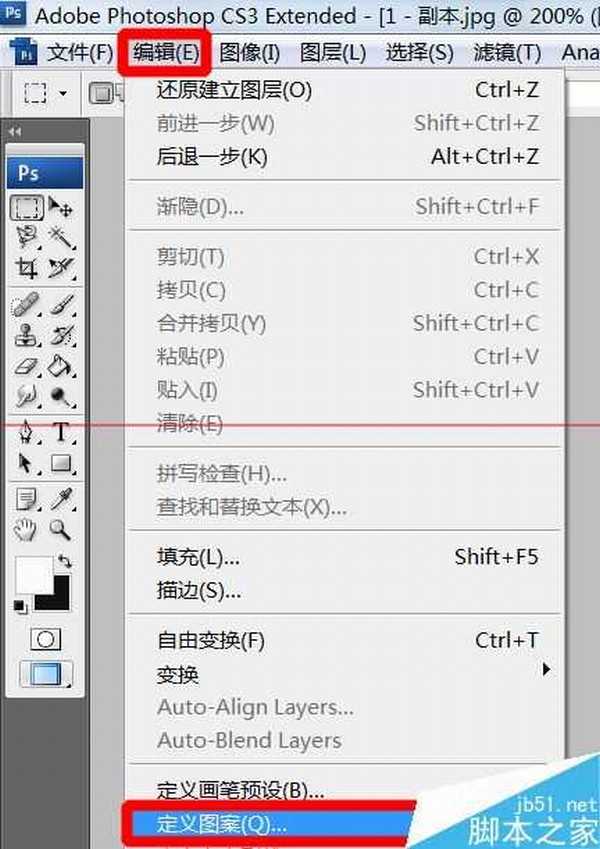Select the Clone Stamp tool

tap(27, 337)
